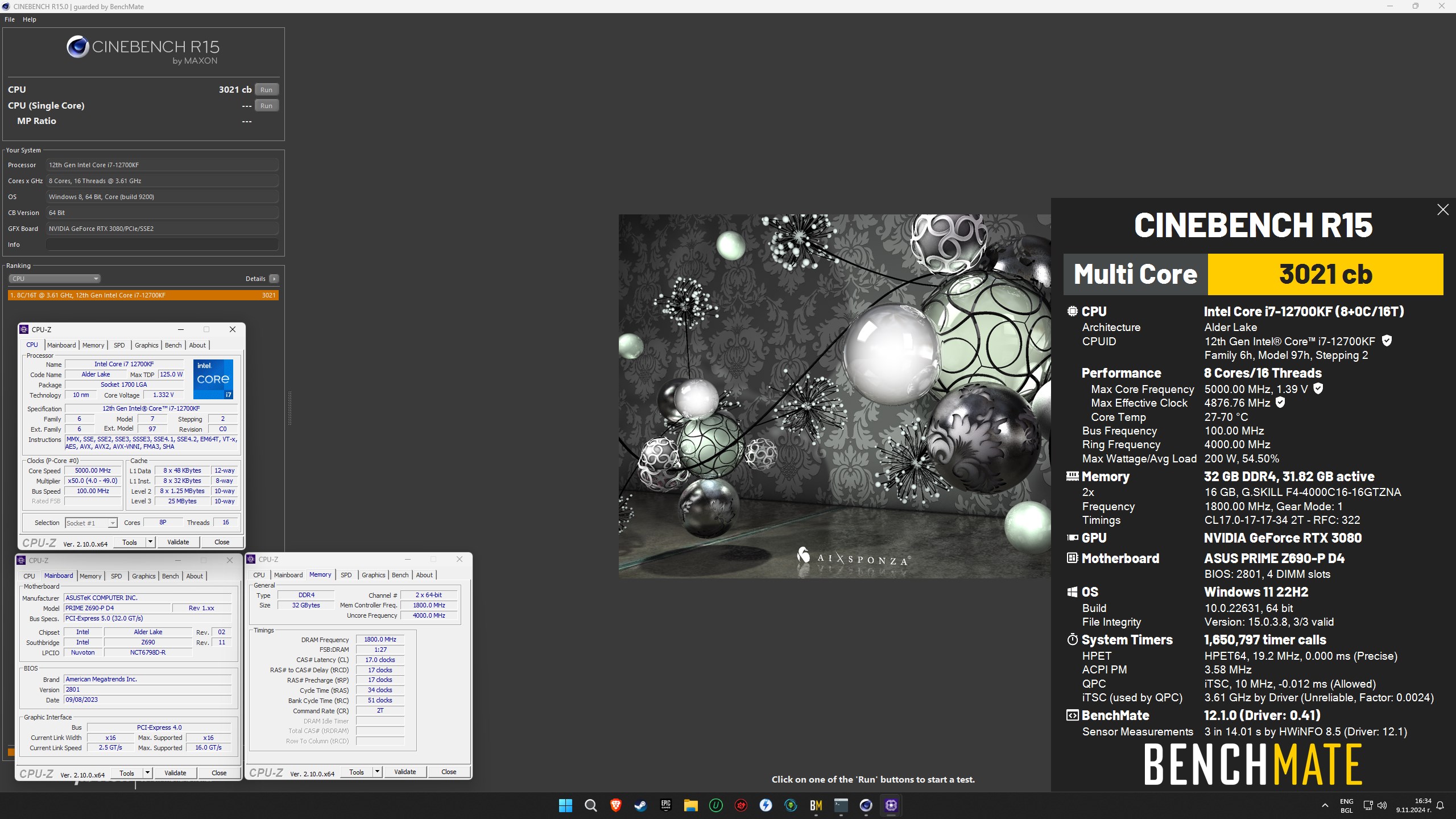Viewport: 1456px width, 819px height.
Task: Open the Windows Start menu
Action: pos(565,805)
